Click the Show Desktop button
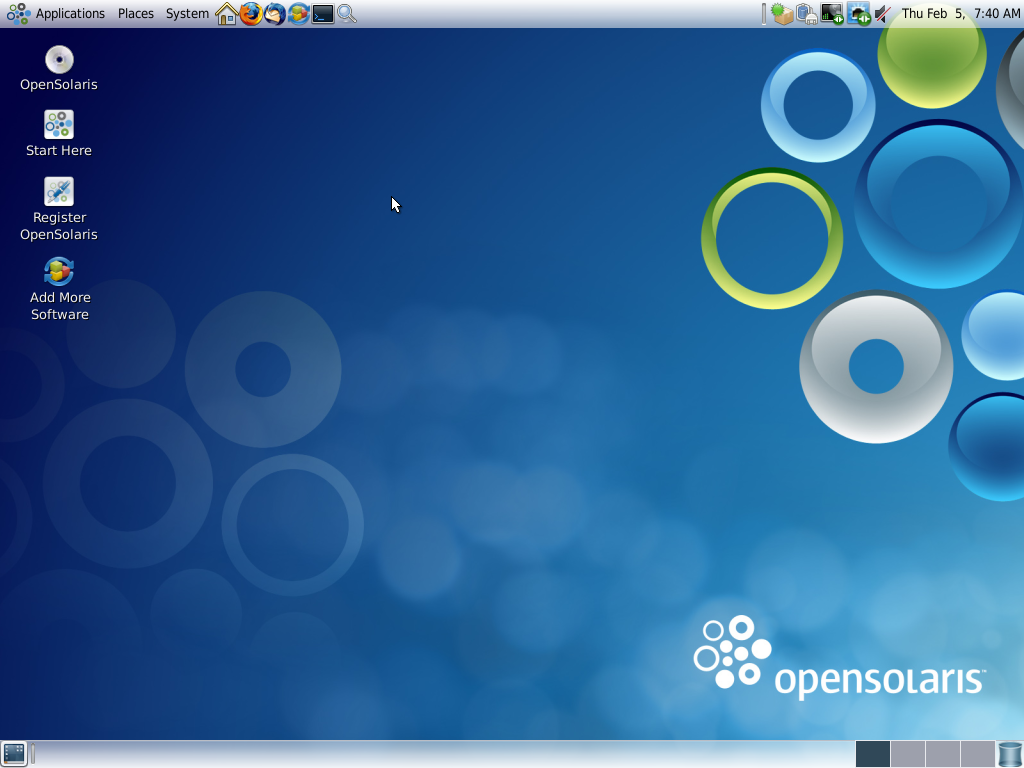 (x=14, y=754)
